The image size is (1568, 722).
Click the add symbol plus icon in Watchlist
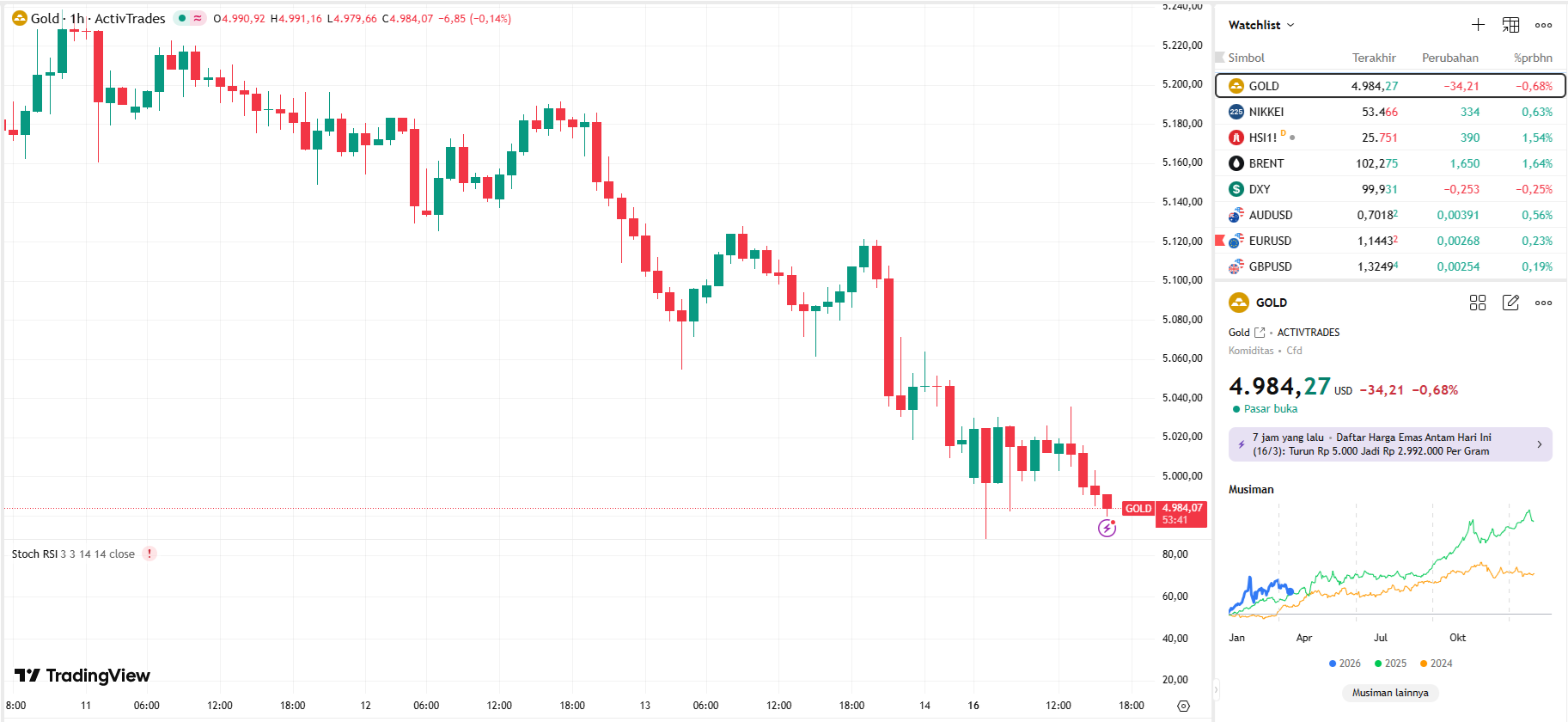tap(1478, 25)
